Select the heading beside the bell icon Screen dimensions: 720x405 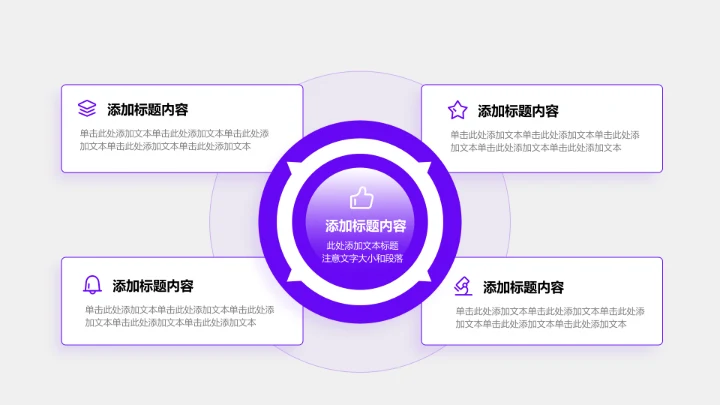[x=153, y=286]
